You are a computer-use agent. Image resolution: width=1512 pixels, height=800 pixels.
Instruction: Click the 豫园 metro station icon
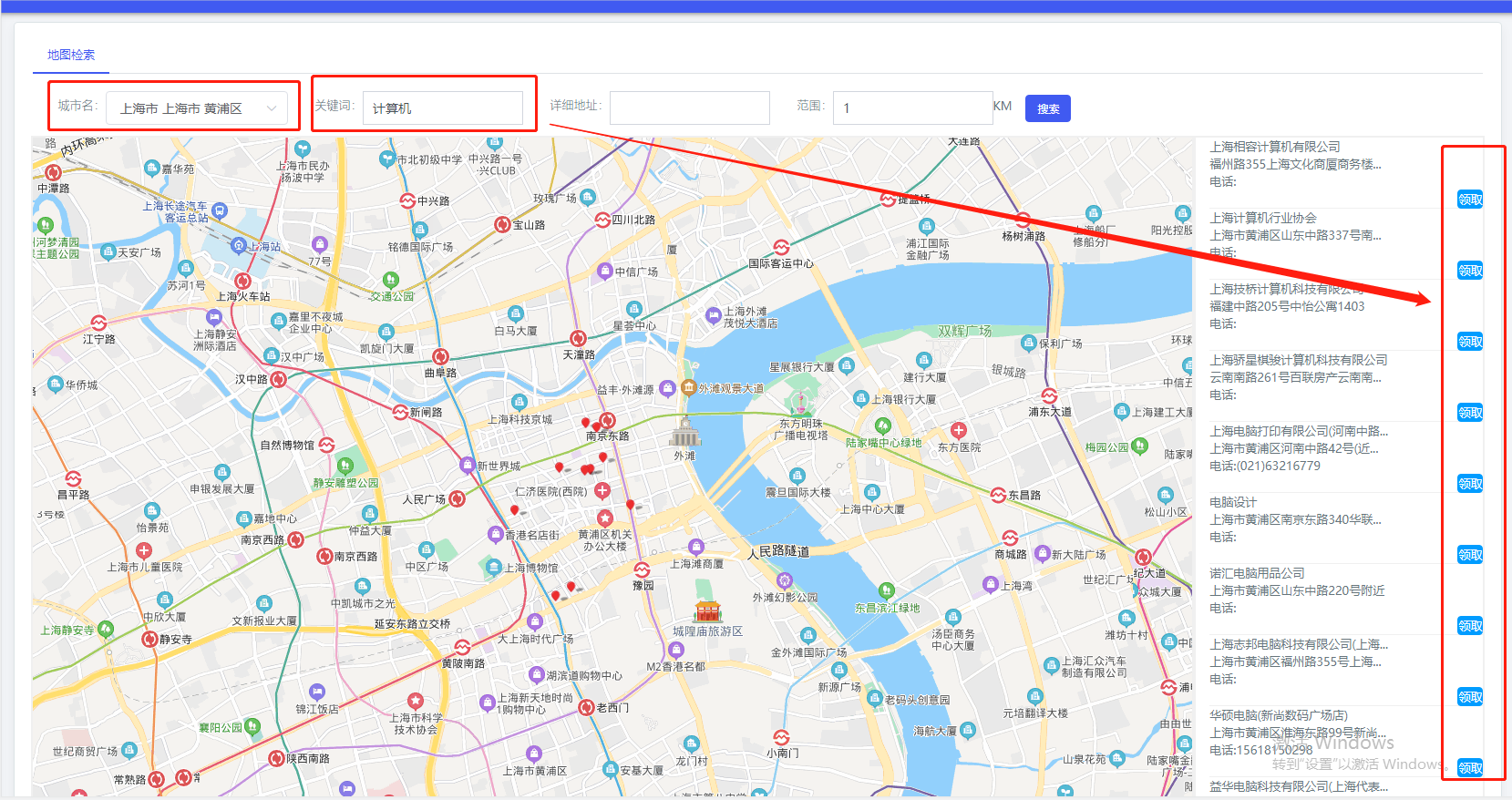[x=643, y=570]
